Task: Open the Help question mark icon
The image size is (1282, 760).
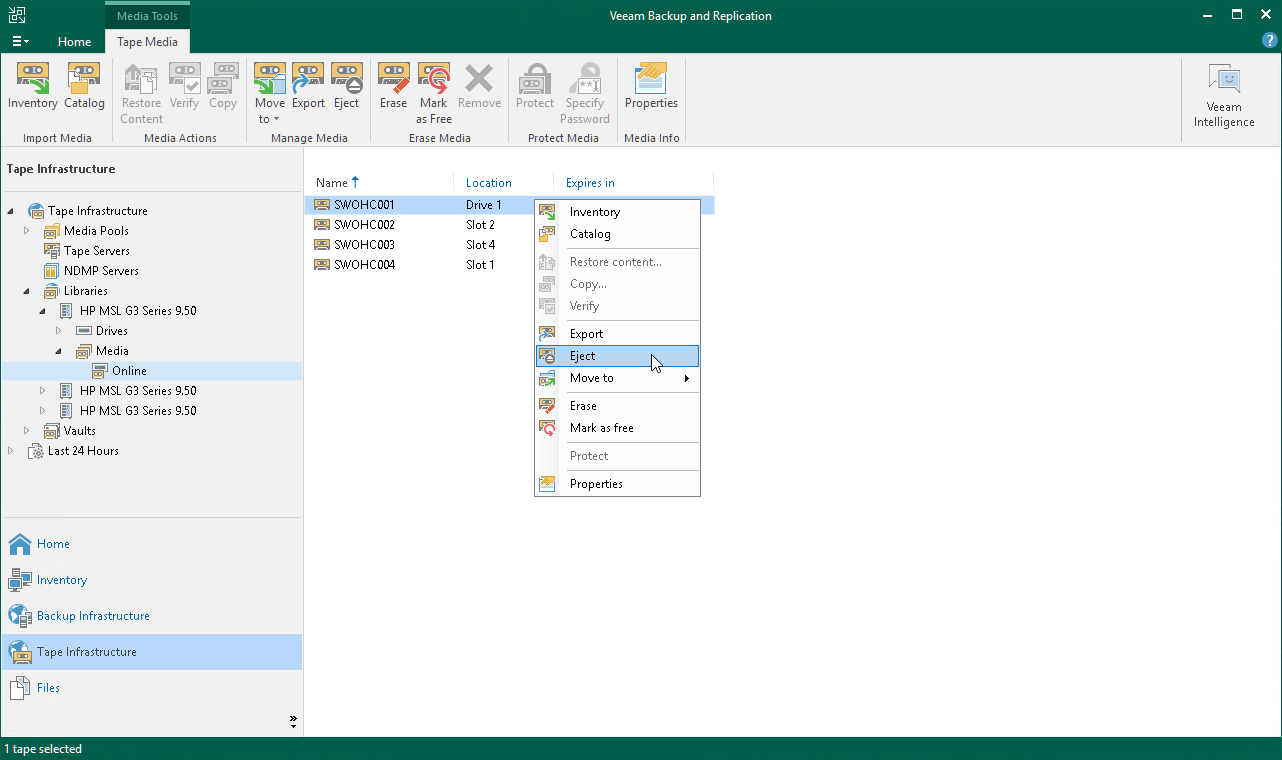Action: tap(1270, 40)
